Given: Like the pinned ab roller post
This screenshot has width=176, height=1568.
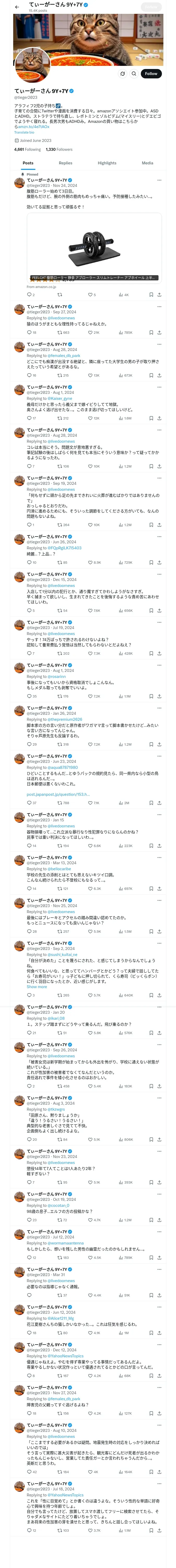Looking at the screenshot, I should tap(90, 295).
